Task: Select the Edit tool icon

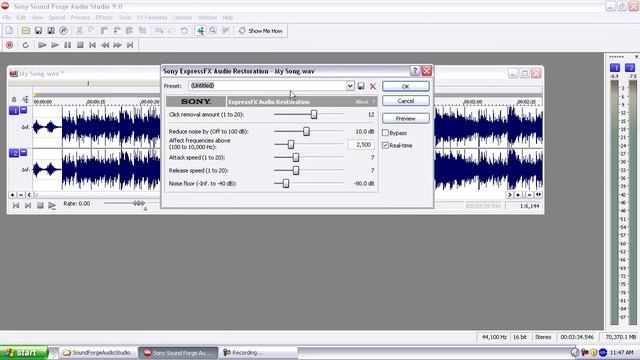Action: click(200, 31)
